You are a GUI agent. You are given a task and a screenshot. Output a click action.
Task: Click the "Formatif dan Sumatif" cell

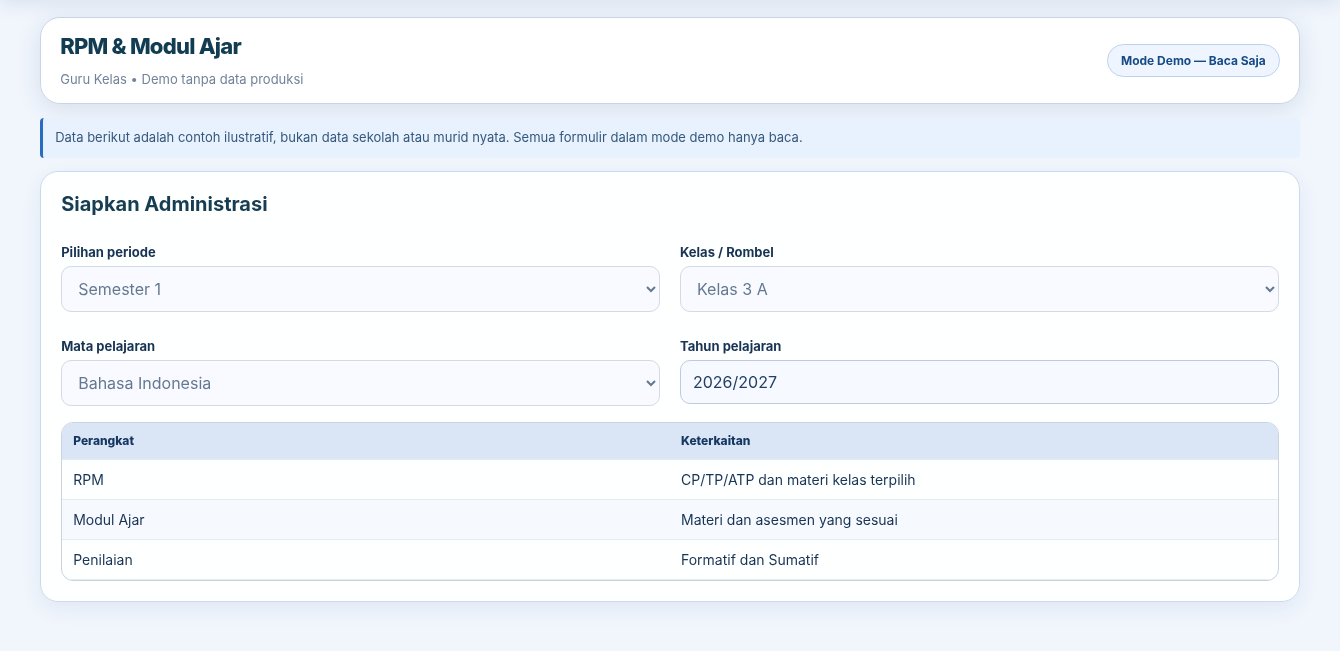pyautogui.click(x=973, y=560)
